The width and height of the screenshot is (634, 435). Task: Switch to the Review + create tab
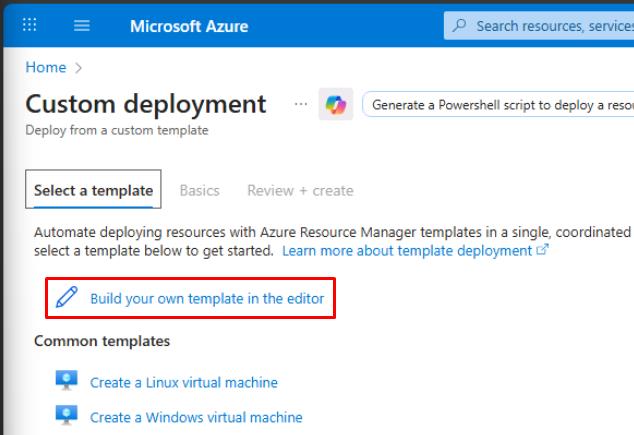[300, 190]
